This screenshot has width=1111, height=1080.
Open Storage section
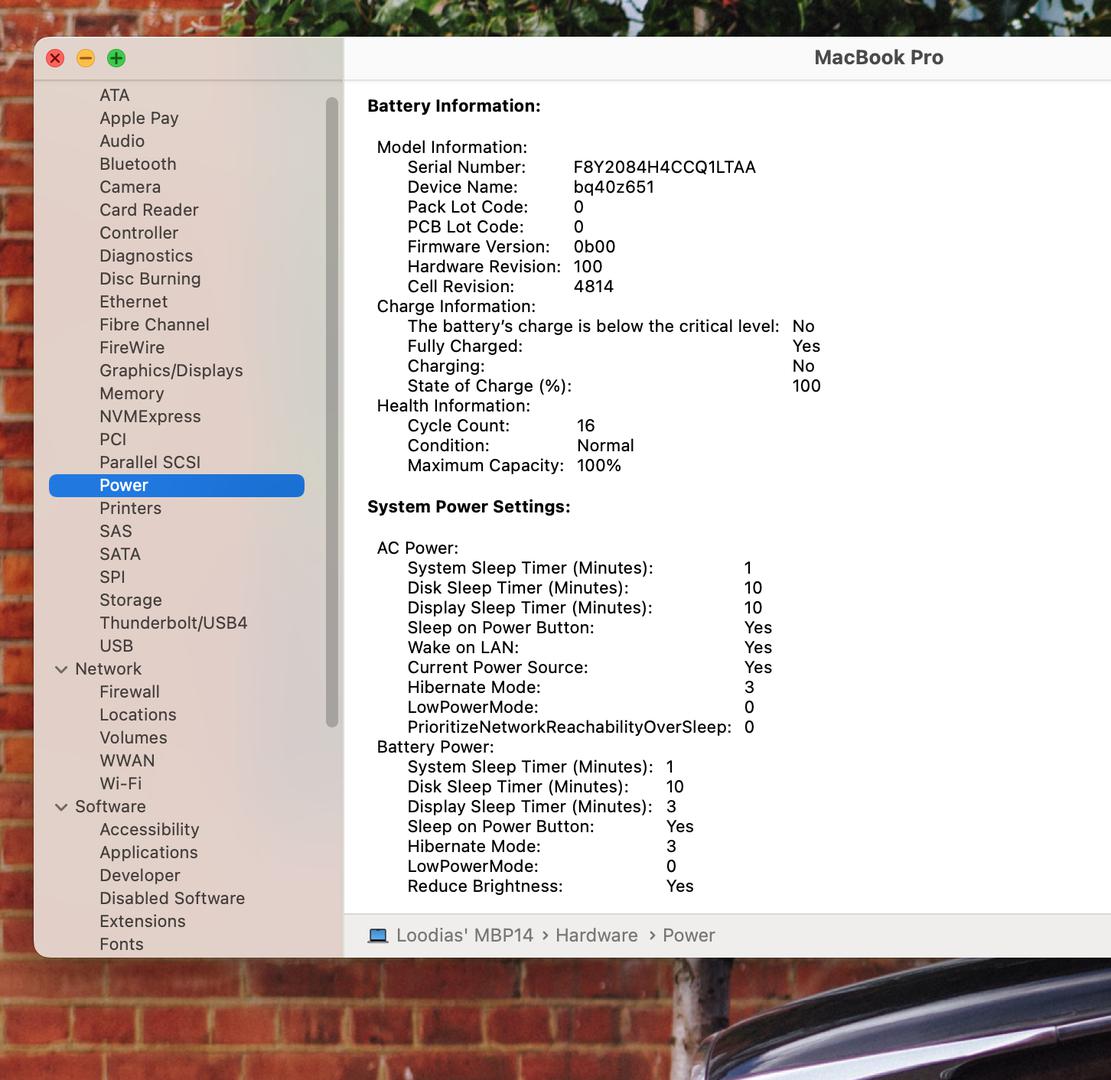[x=130, y=600]
